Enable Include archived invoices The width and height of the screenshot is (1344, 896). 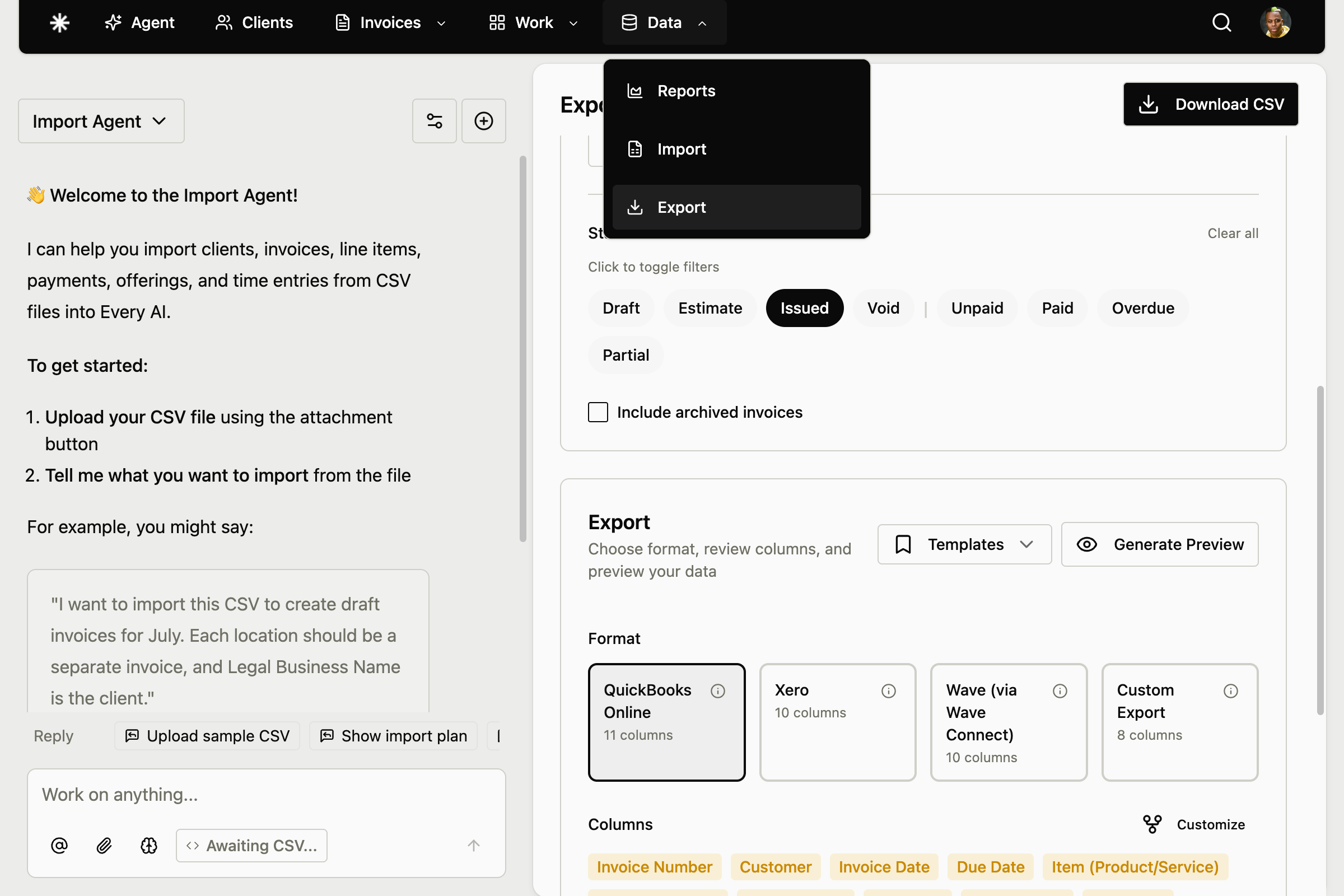[597, 412]
